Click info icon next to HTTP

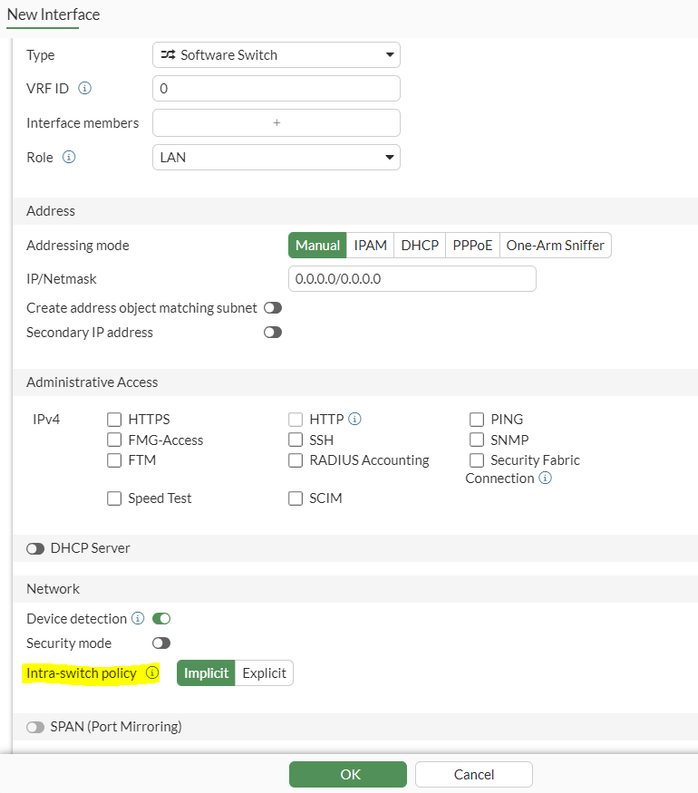355,419
